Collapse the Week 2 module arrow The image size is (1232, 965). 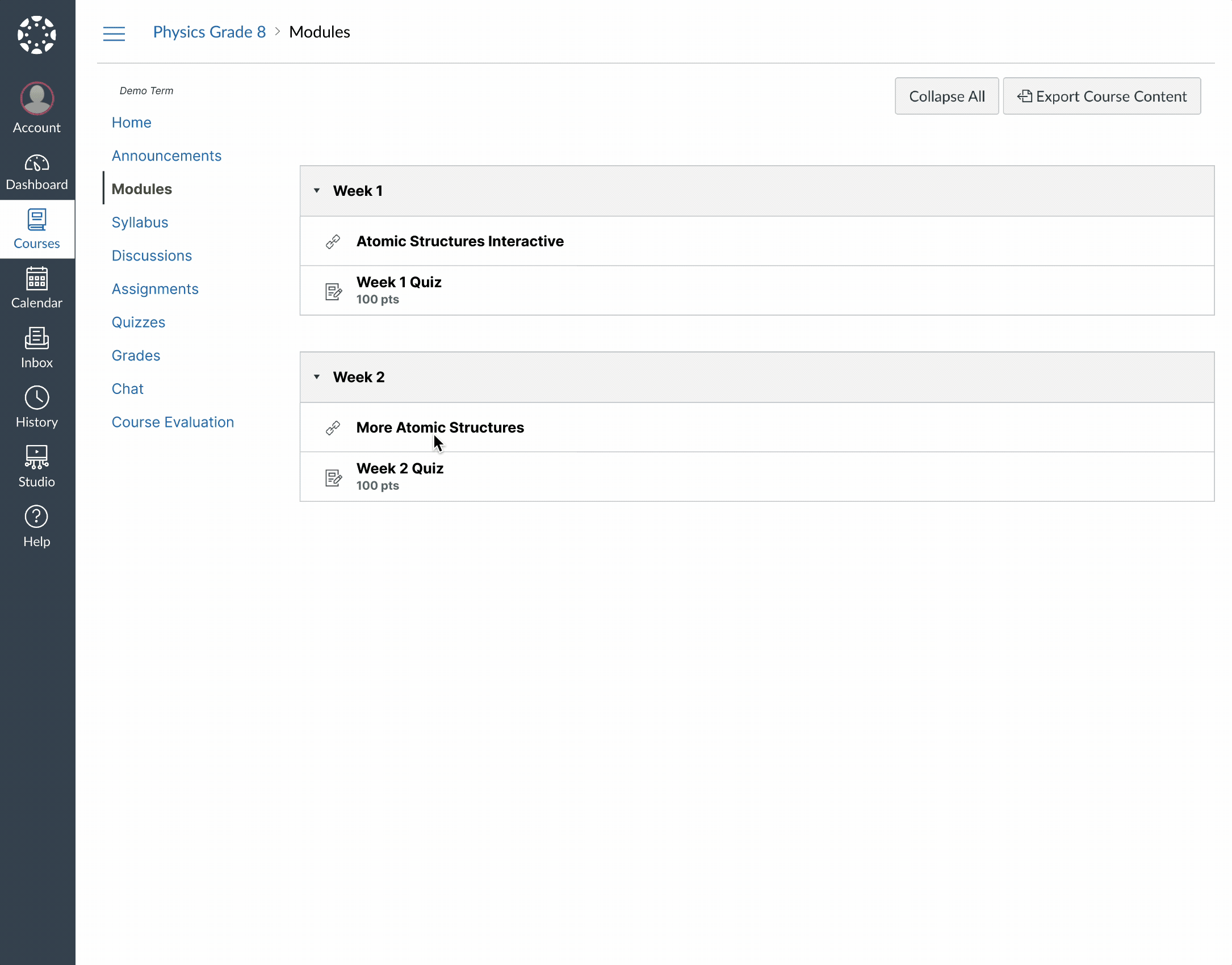317,377
